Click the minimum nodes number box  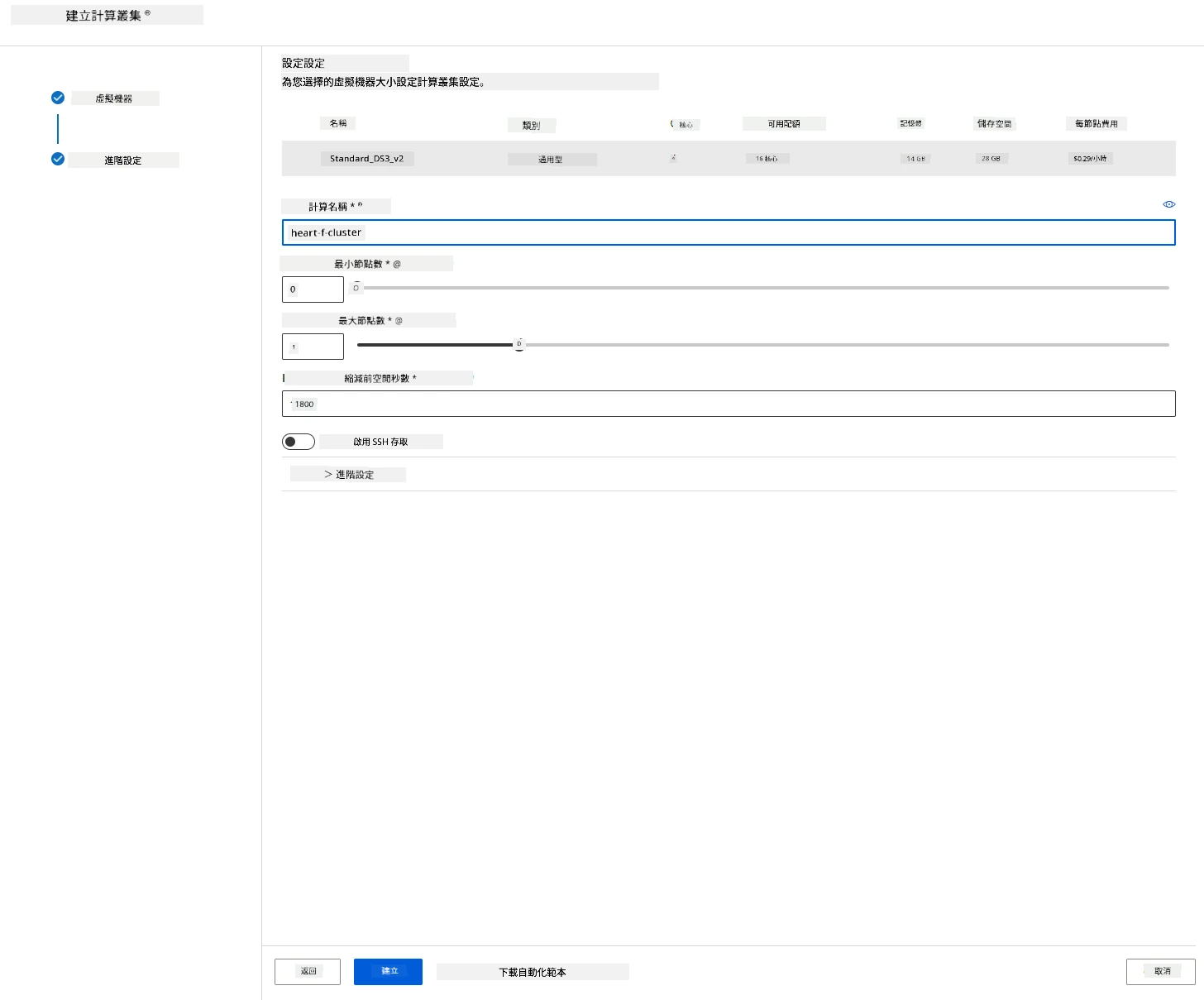coord(313,289)
